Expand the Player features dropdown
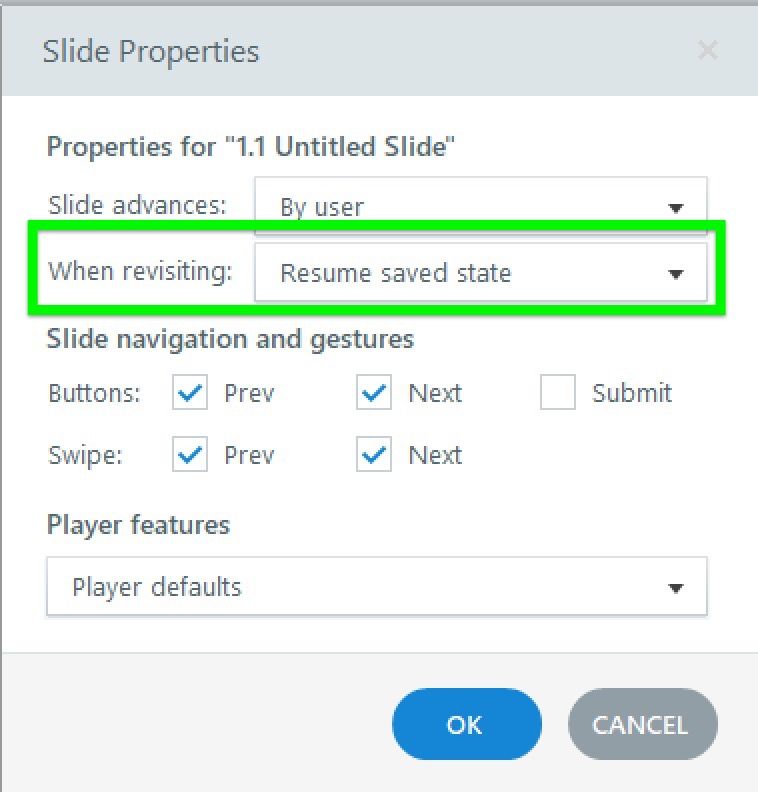The height and width of the screenshot is (792, 758). pyautogui.click(x=376, y=586)
